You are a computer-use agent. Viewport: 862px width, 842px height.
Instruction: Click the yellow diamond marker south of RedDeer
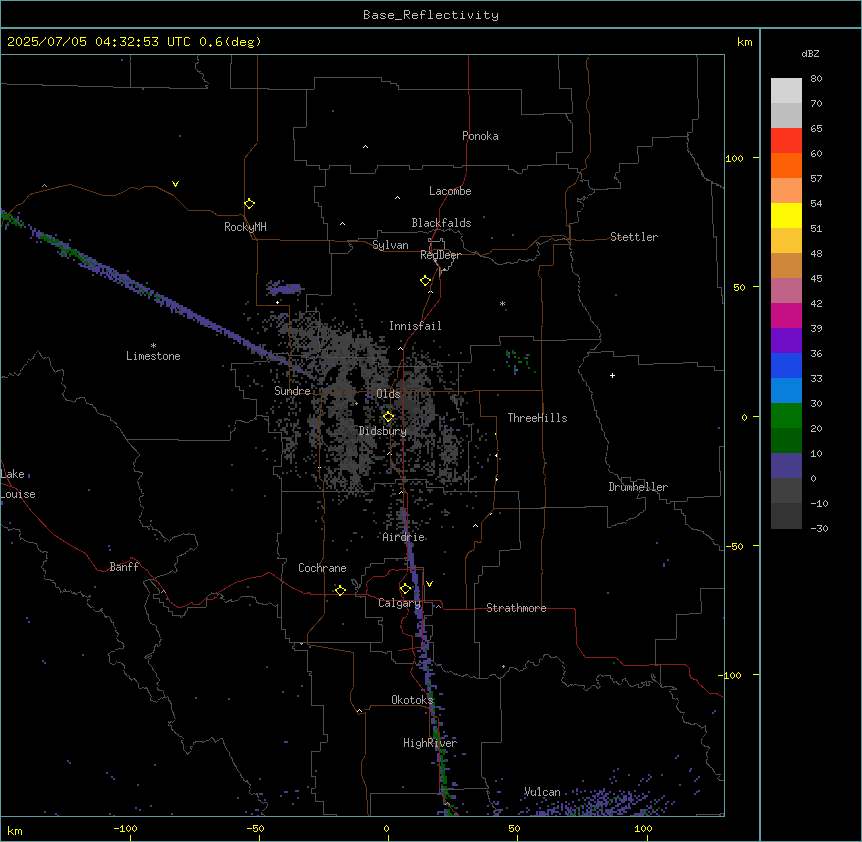point(426,281)
